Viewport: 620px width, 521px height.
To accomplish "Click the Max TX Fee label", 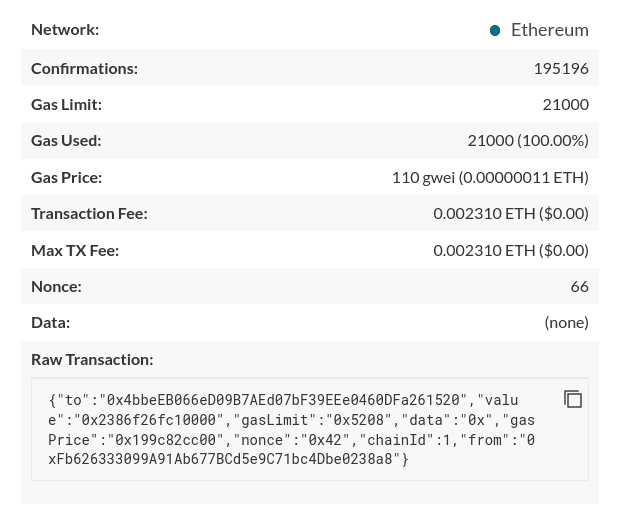I will tap(75, 250).
